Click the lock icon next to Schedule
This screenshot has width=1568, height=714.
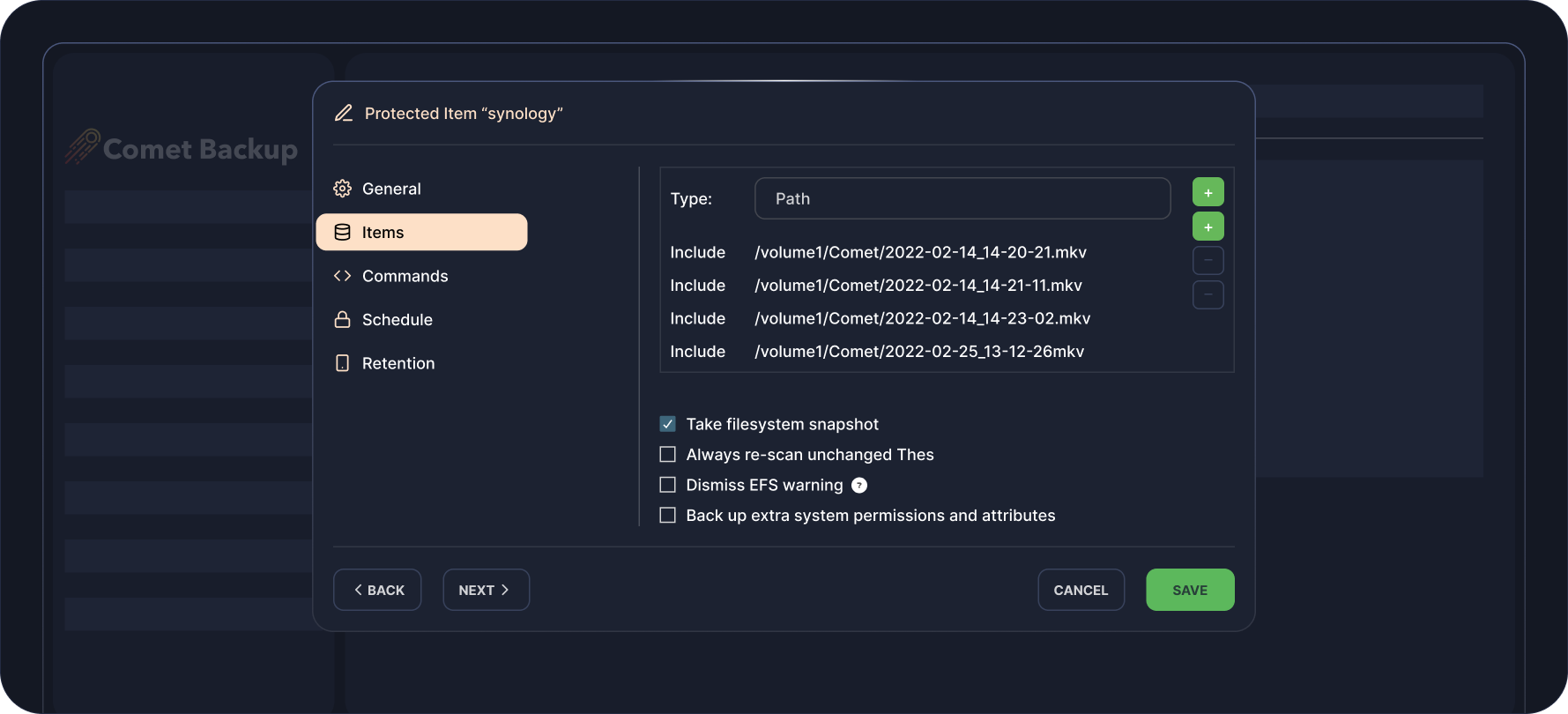tap(343, 320)
